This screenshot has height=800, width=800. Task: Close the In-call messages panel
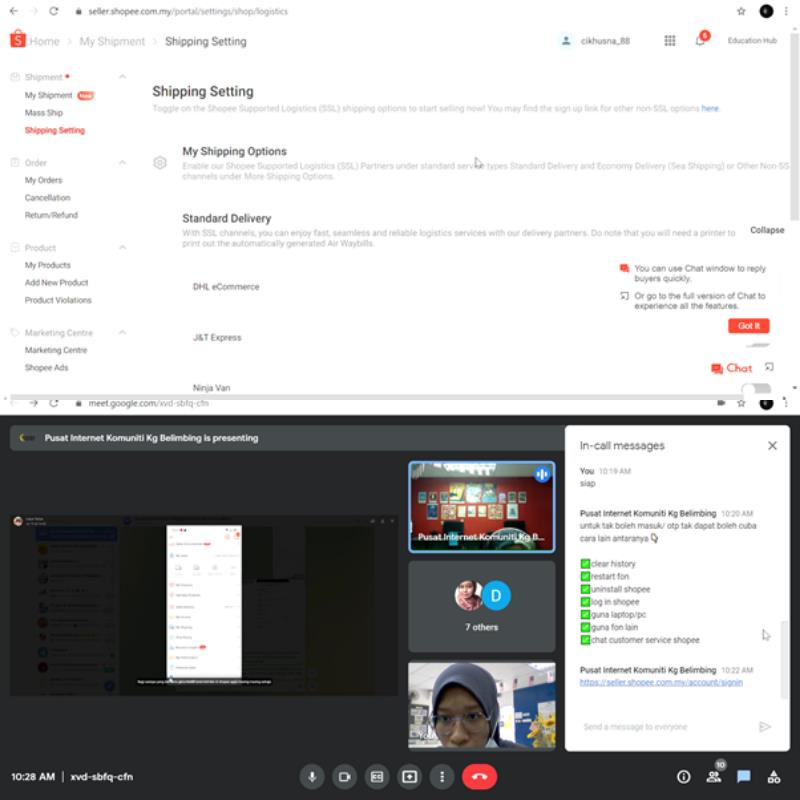tap(772, 446)
